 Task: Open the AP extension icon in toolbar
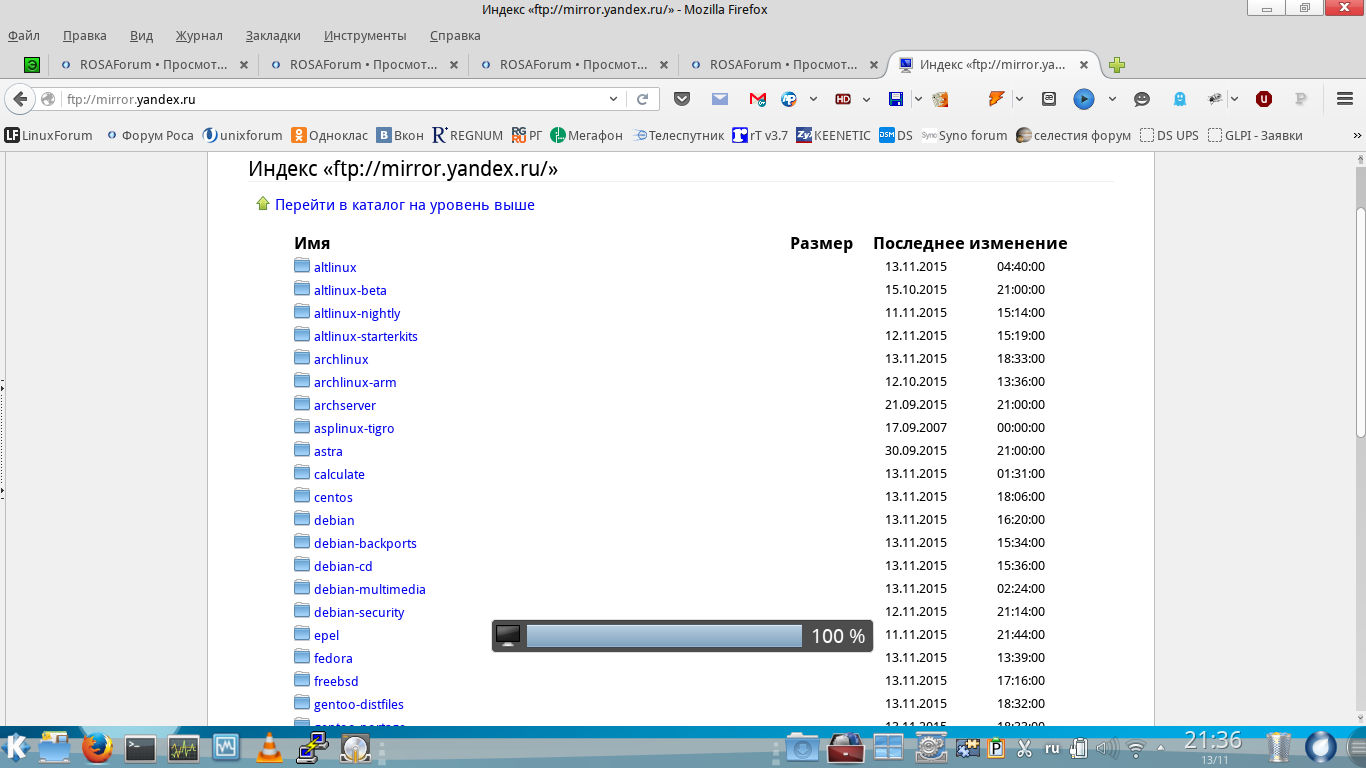click(789, 99)
